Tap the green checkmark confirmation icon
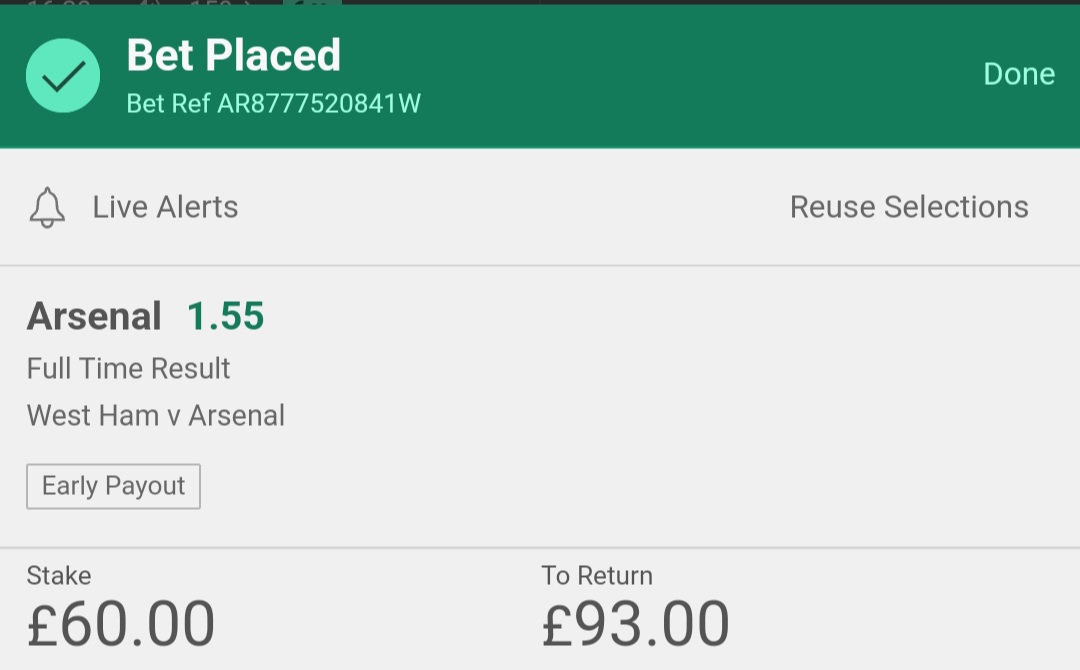The height and width of the screenshot is (670, 1080). (x=63, y=76)
